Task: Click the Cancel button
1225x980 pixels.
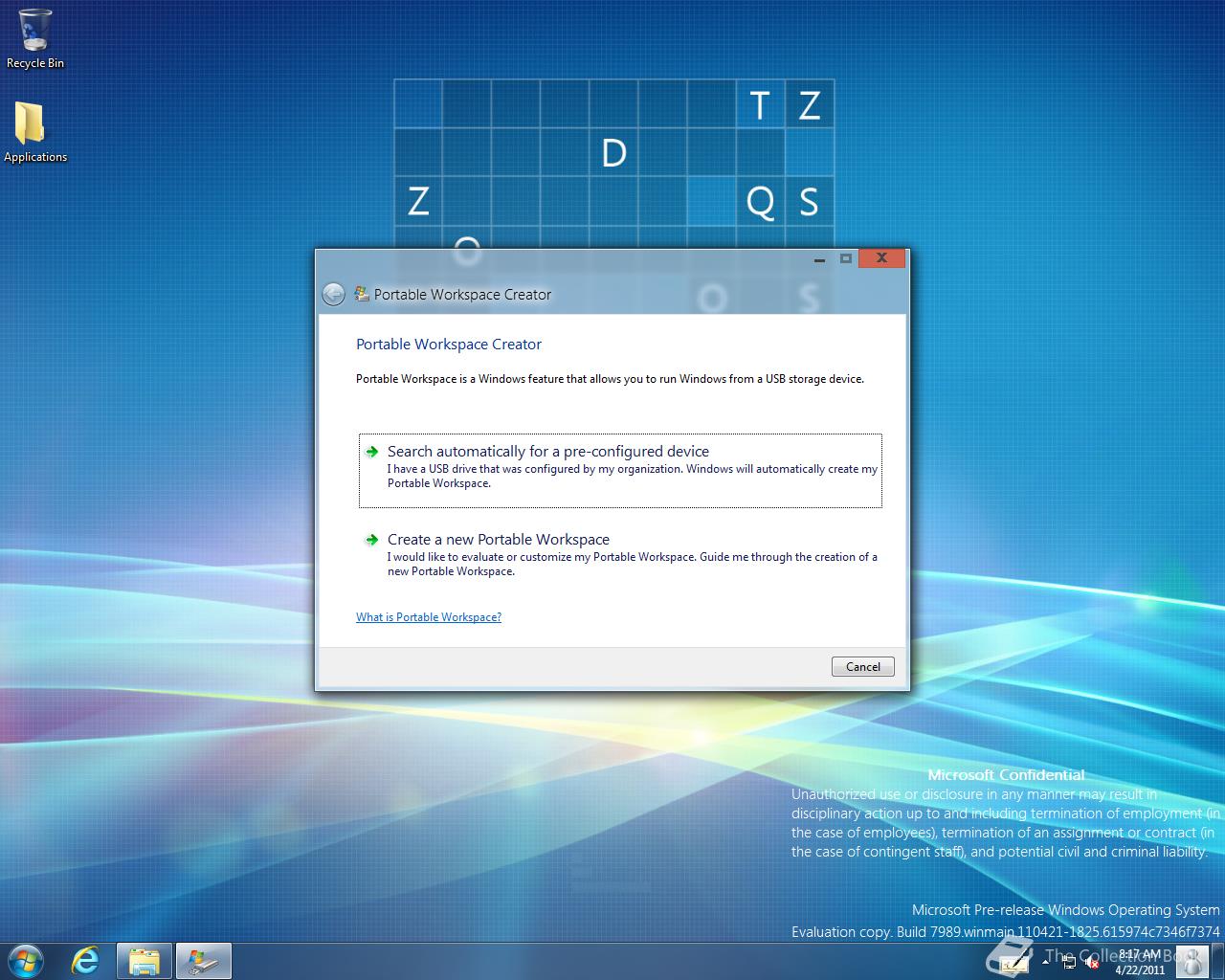Action: tap(863, 667)
